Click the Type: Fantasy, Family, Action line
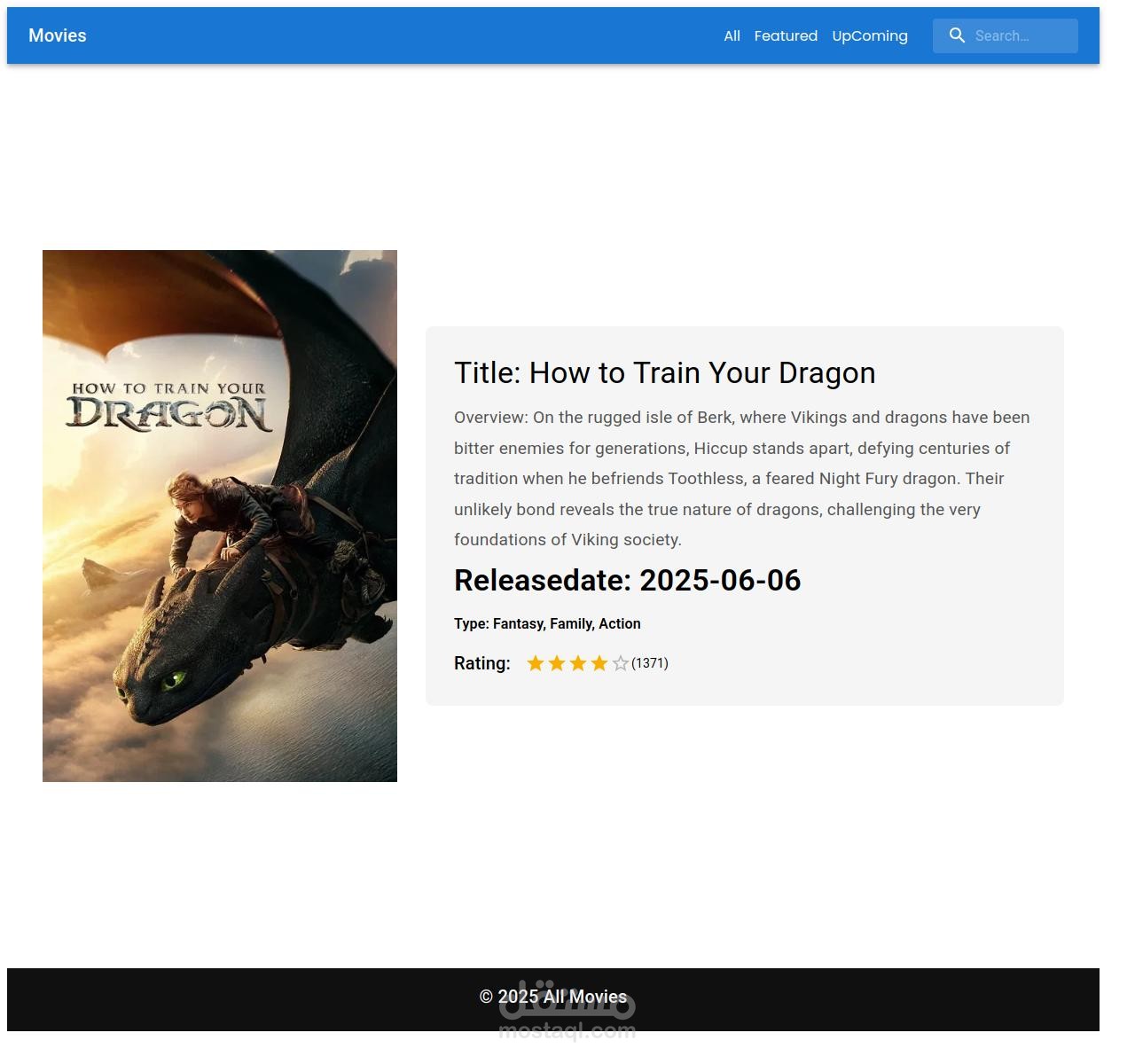The image size is (1135, 1064). click(547, 623)
